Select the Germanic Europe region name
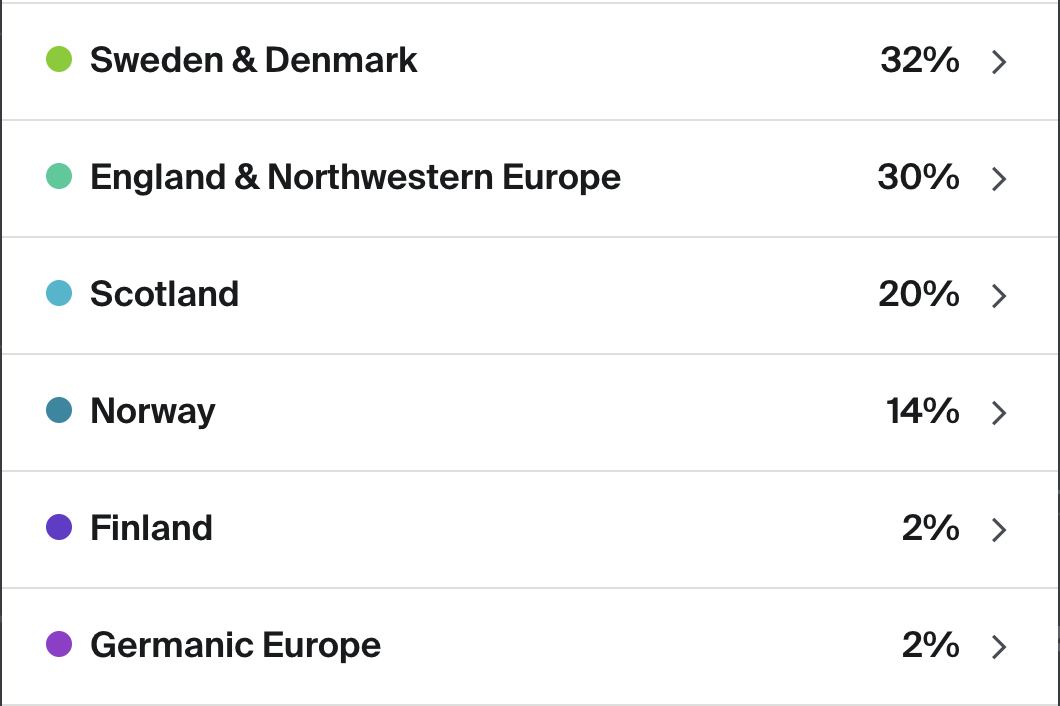The height and width of the screenshot is (706, 1060). (235, 645)
